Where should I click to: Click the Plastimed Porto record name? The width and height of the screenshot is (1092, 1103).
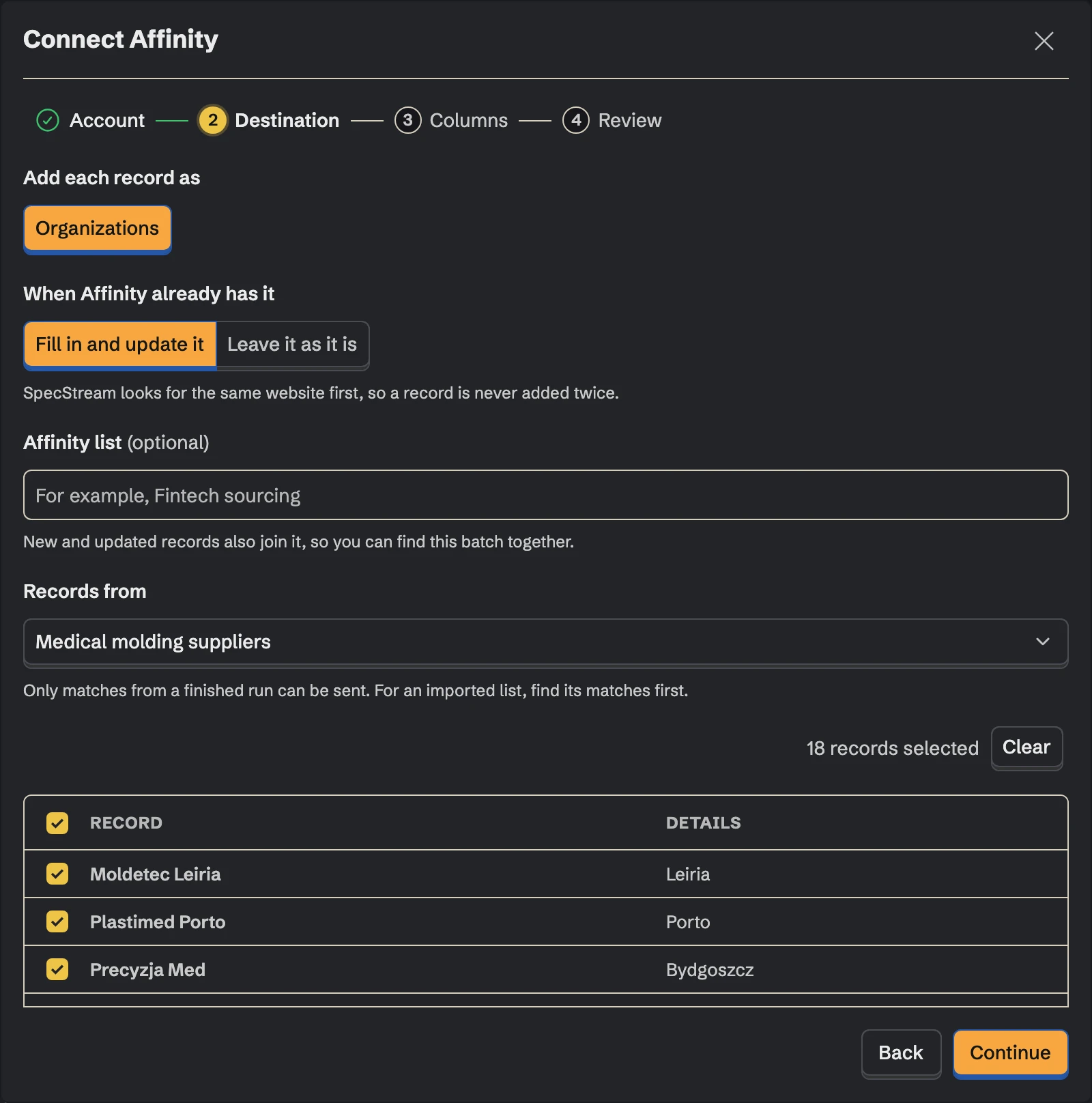[158, 922]
